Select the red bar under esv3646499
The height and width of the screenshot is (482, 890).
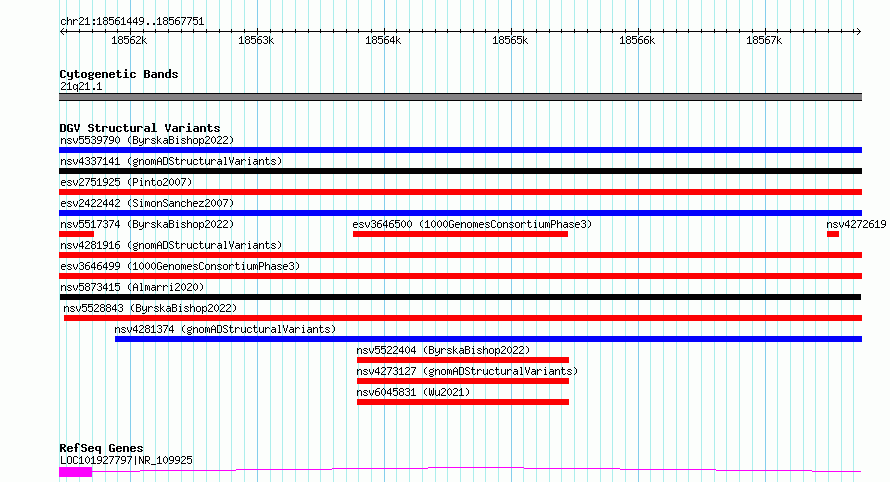(460, 276)
